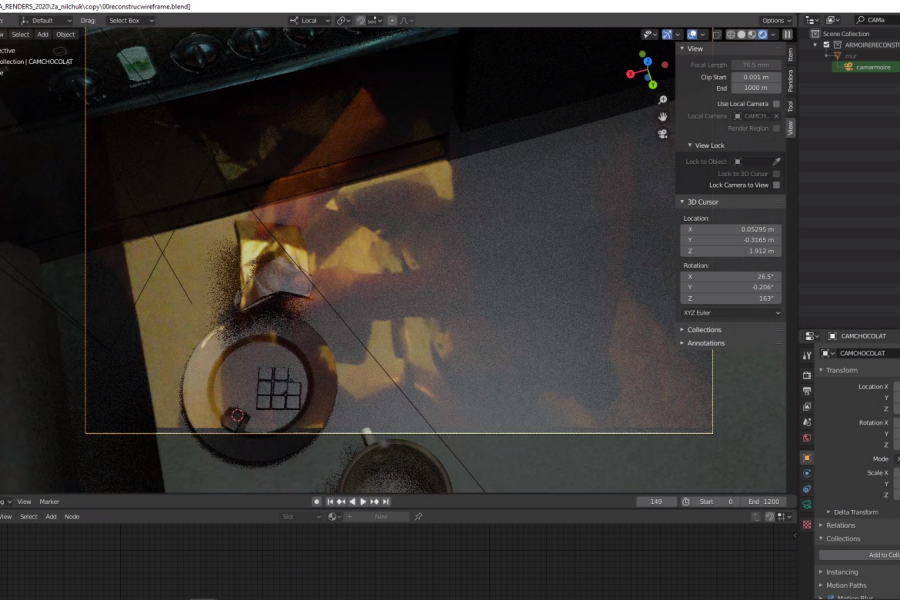Open the Render properties tab icon

pyautogui.click(x=807, y=374)
